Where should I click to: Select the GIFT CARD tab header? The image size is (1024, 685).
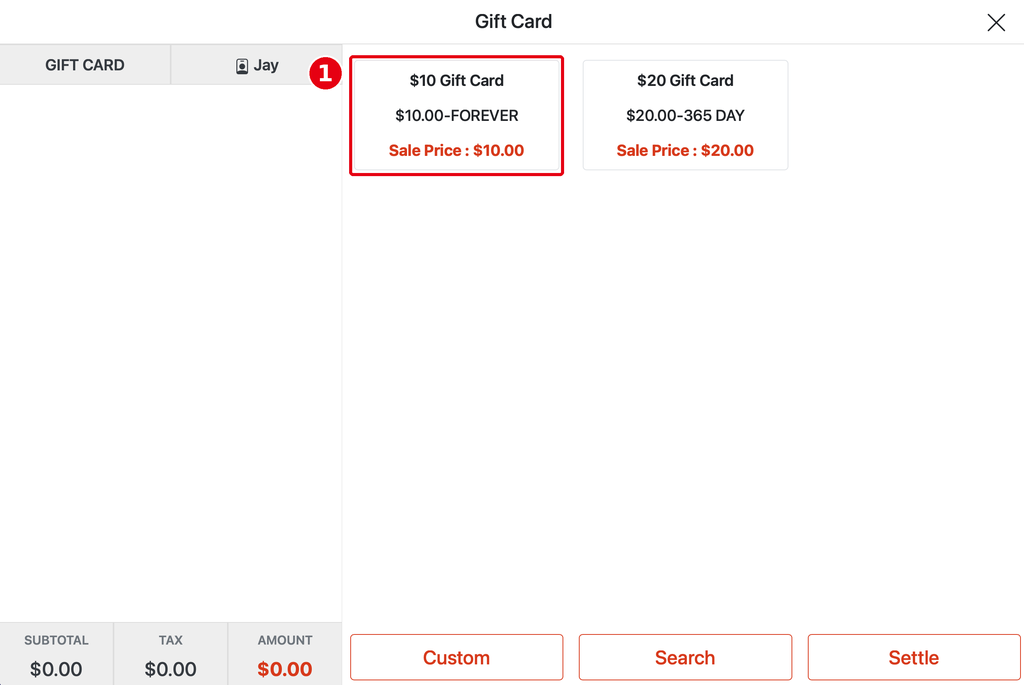pyautogui.click(x=85, y=65)
